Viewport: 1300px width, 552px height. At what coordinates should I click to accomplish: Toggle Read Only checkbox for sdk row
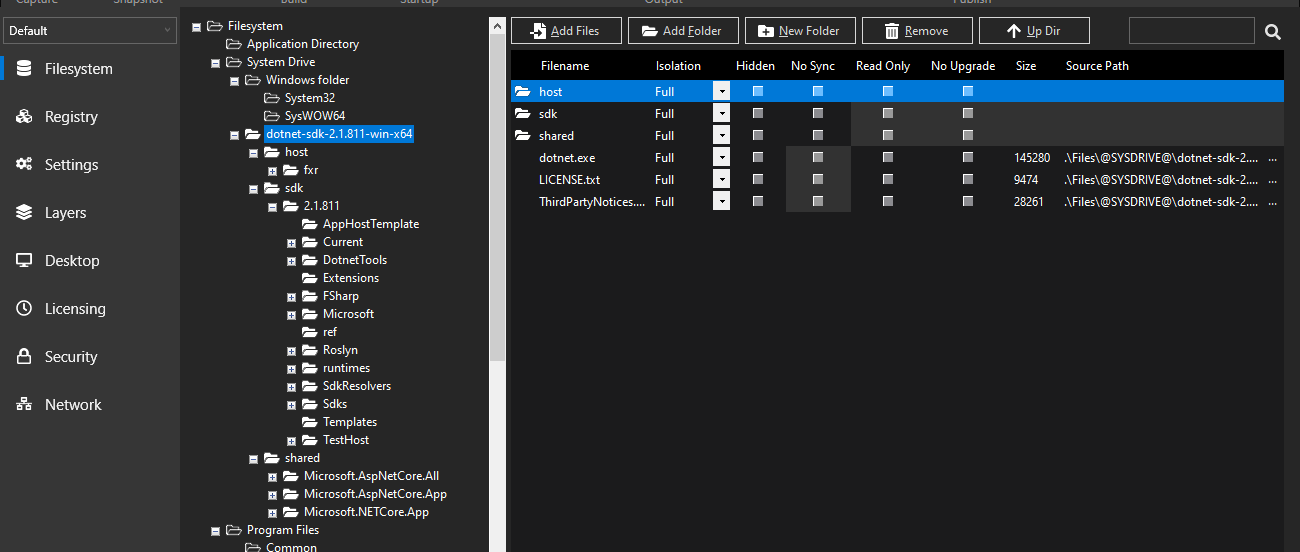[888, 113]
